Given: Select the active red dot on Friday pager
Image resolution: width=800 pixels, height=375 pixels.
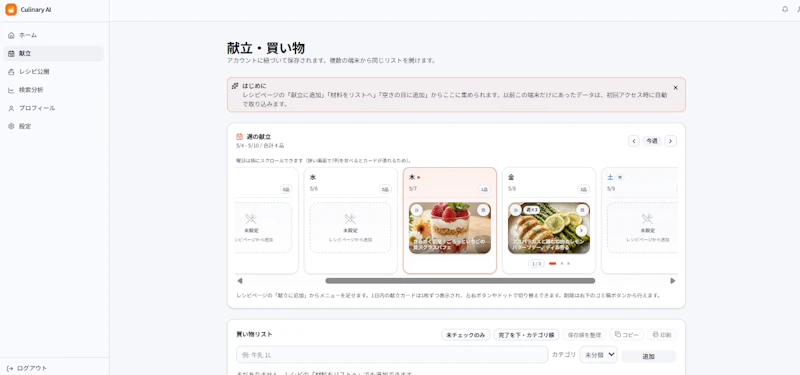Looking at the screenshot, I should pyautogui.click(x=553, y=264).
